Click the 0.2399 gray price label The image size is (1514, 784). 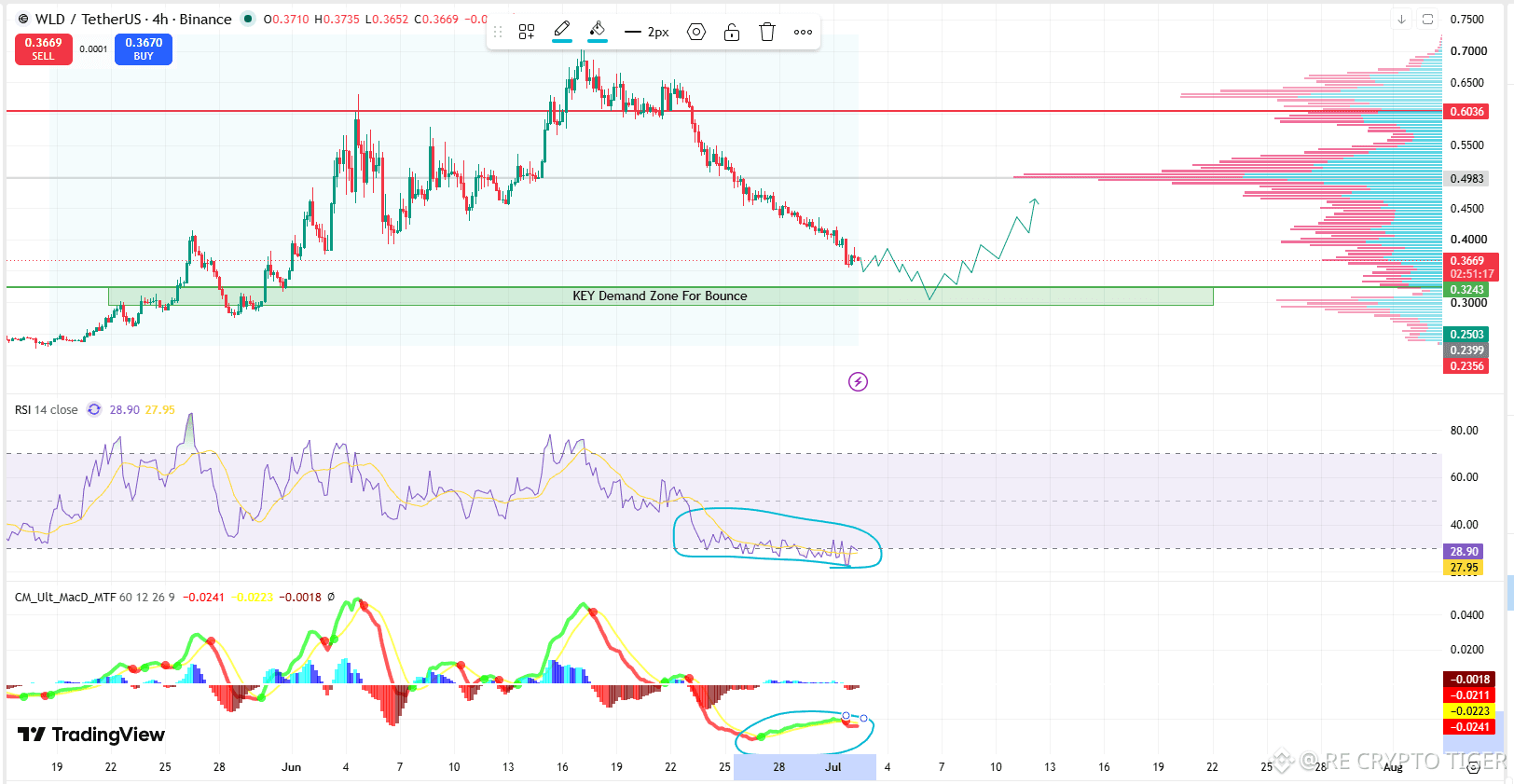point(1466,351)
